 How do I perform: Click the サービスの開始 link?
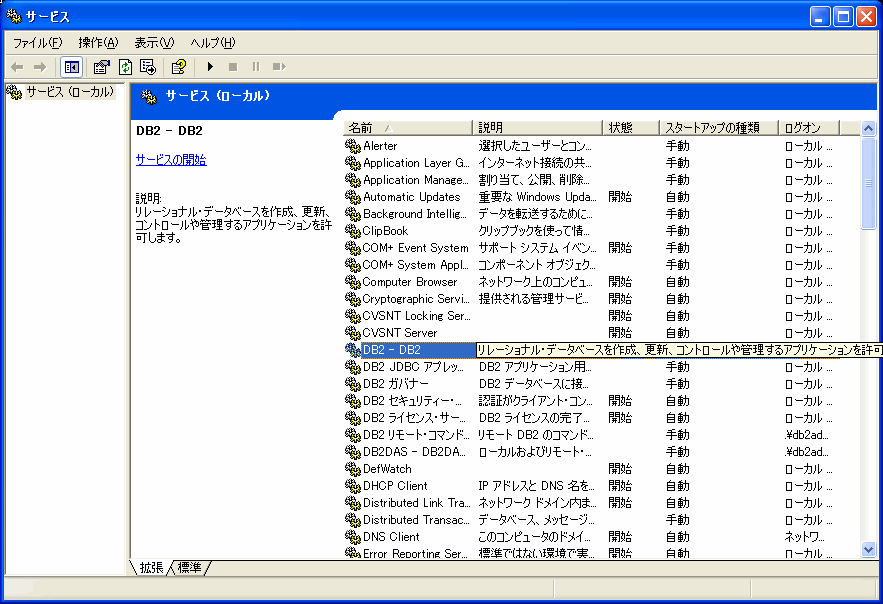171,160
